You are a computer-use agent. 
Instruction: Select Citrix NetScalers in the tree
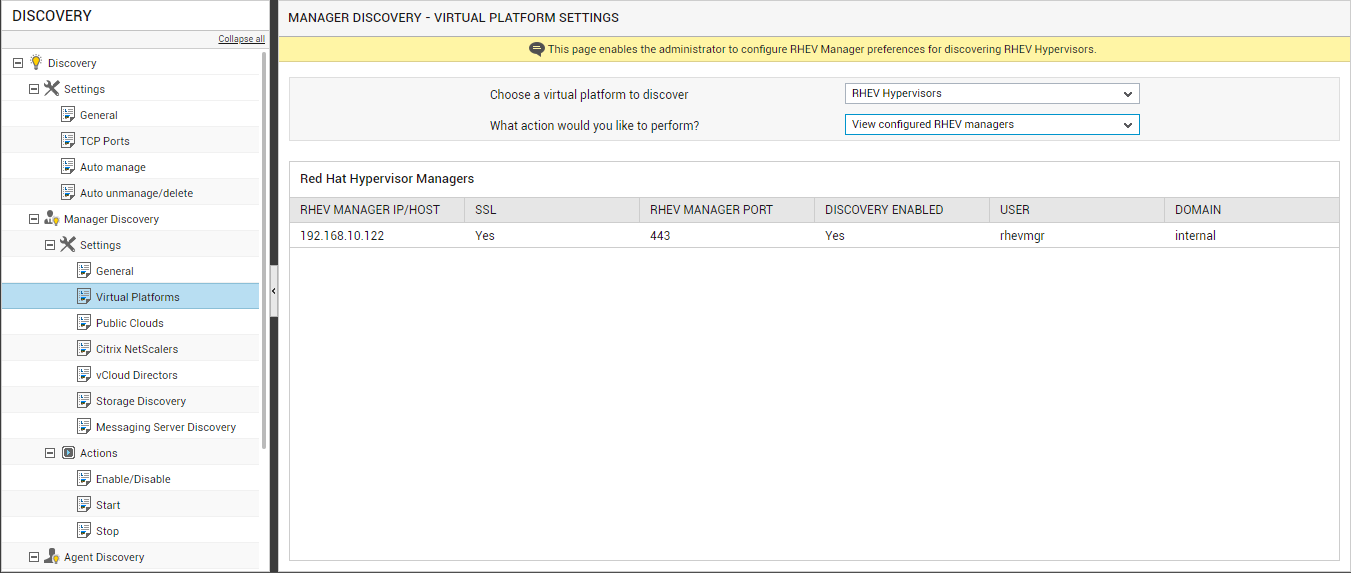[137, 349]
